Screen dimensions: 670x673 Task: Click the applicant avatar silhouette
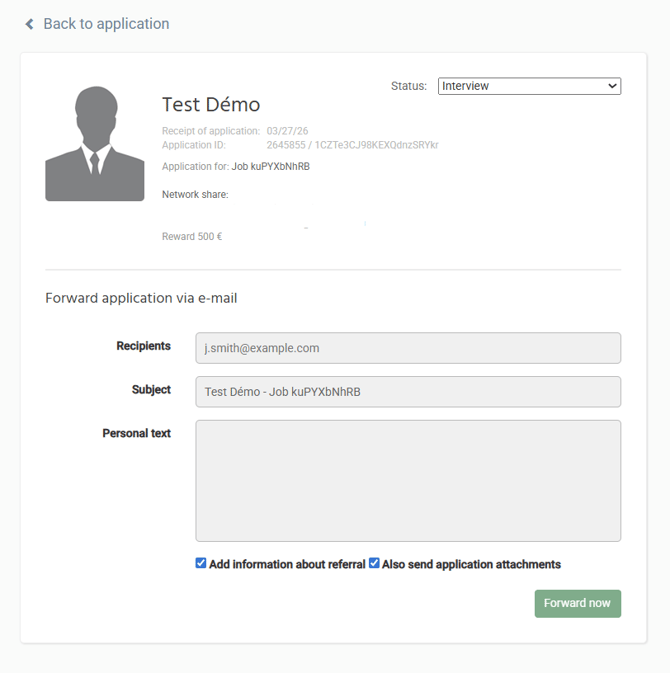95,144
